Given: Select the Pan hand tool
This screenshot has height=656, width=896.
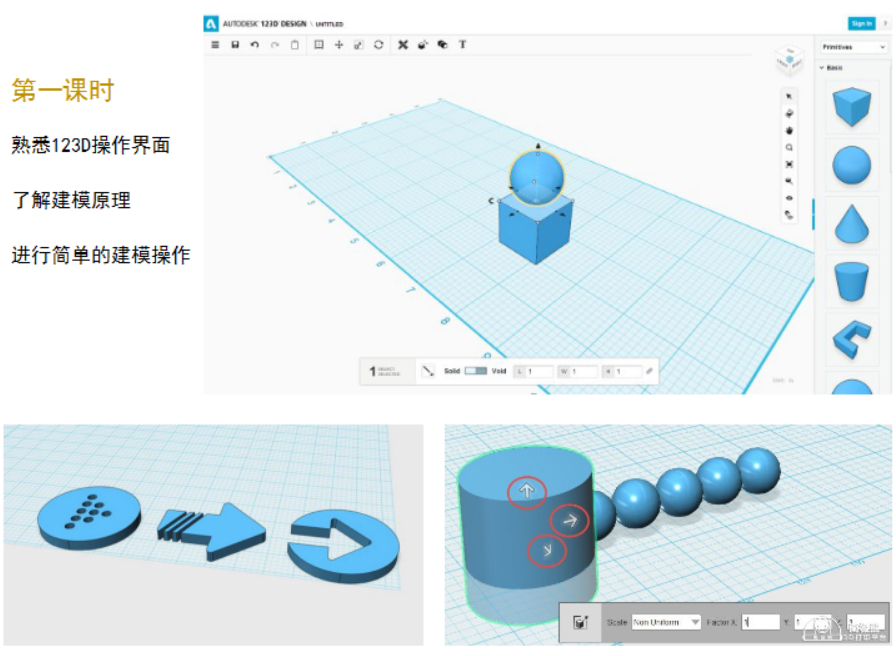Looking at the screenshot, I should [x=789, y=129].
